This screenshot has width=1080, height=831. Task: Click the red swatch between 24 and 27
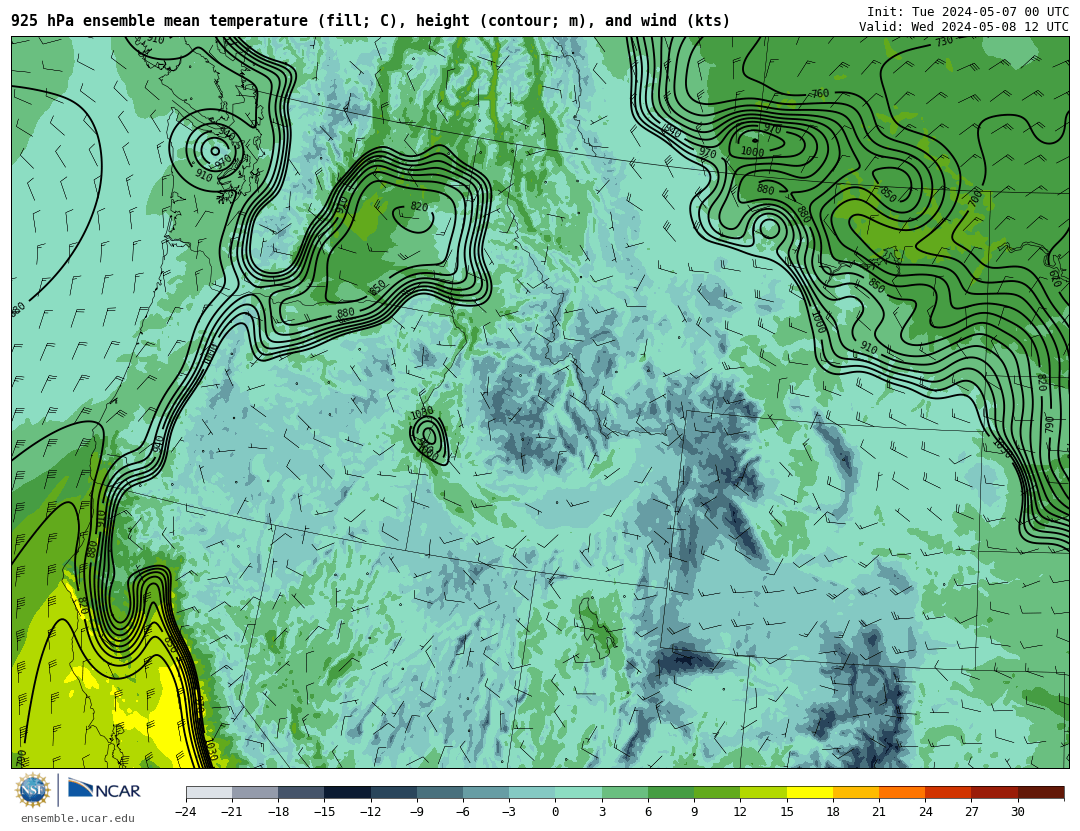tap(948, 792)
